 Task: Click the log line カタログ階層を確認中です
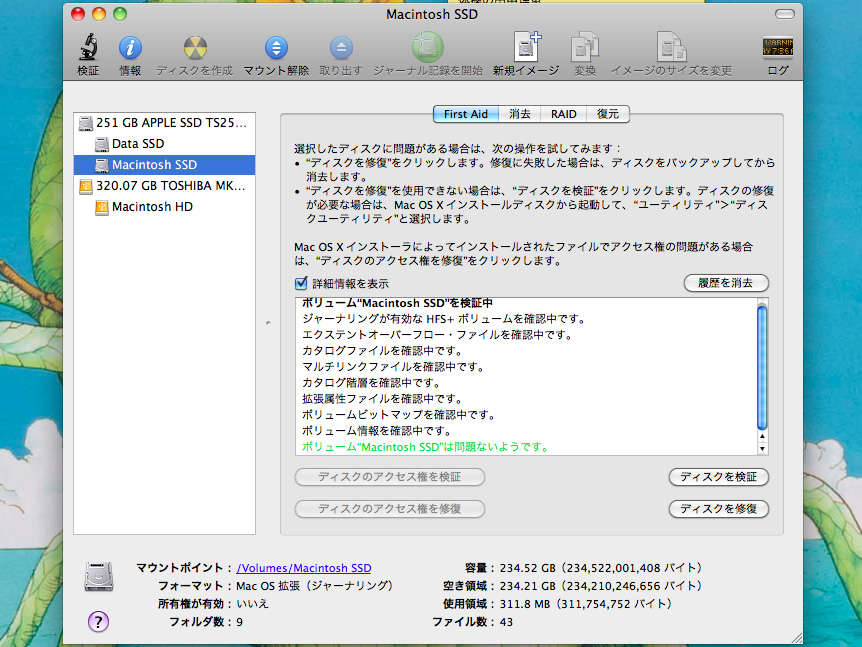(372, 383)
